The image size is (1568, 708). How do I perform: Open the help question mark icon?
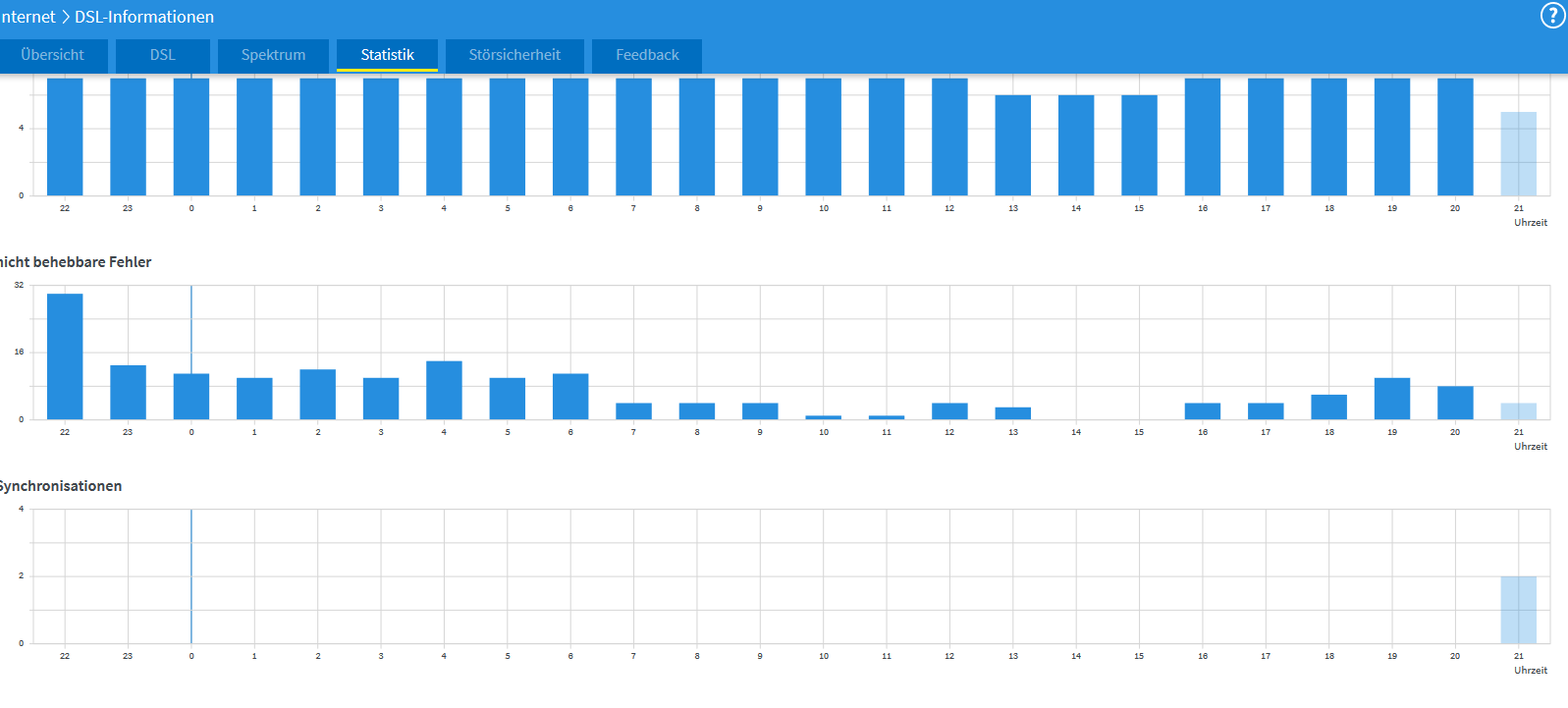pos(1552,16)
